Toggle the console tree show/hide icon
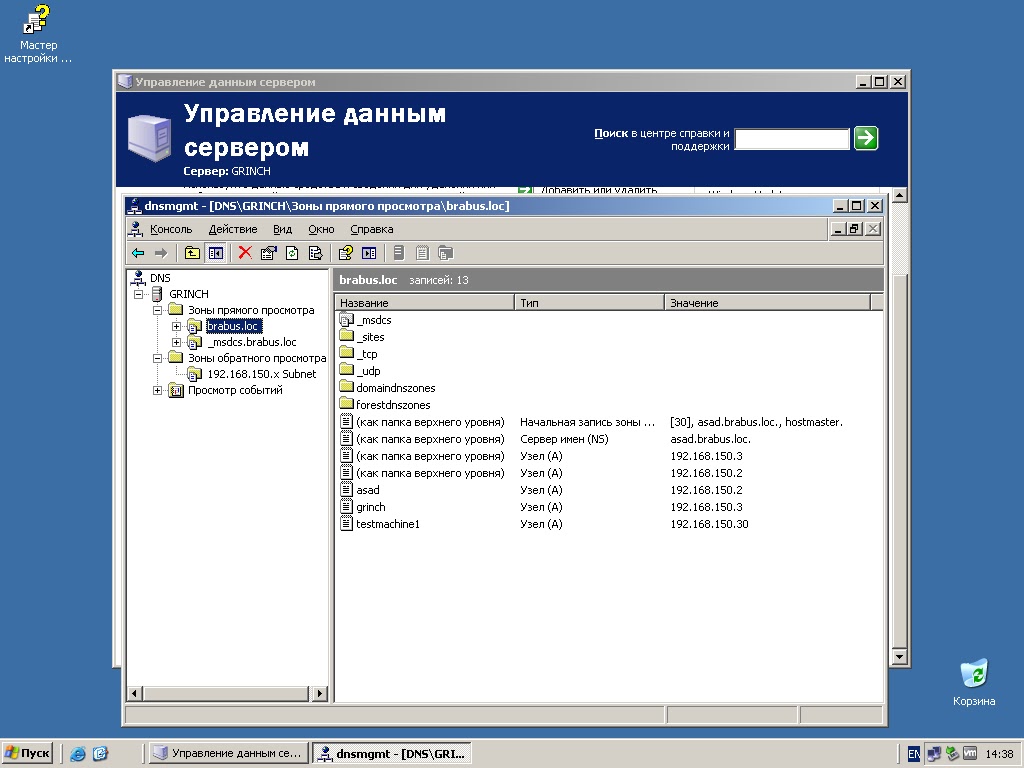The height and width of the screenshot is (768, 1024). [216, 253]
